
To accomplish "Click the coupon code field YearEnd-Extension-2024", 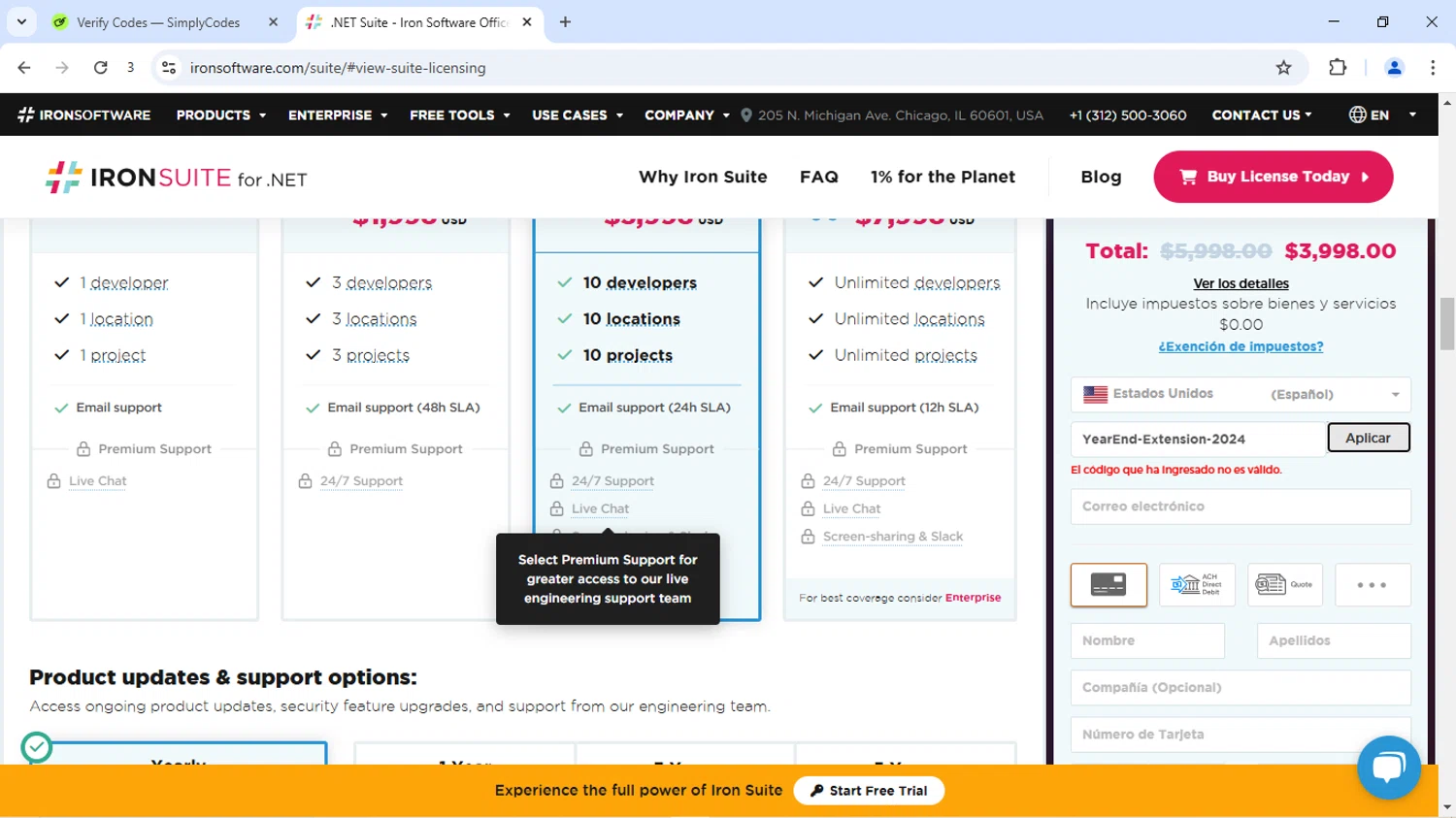I will 1198,439.
